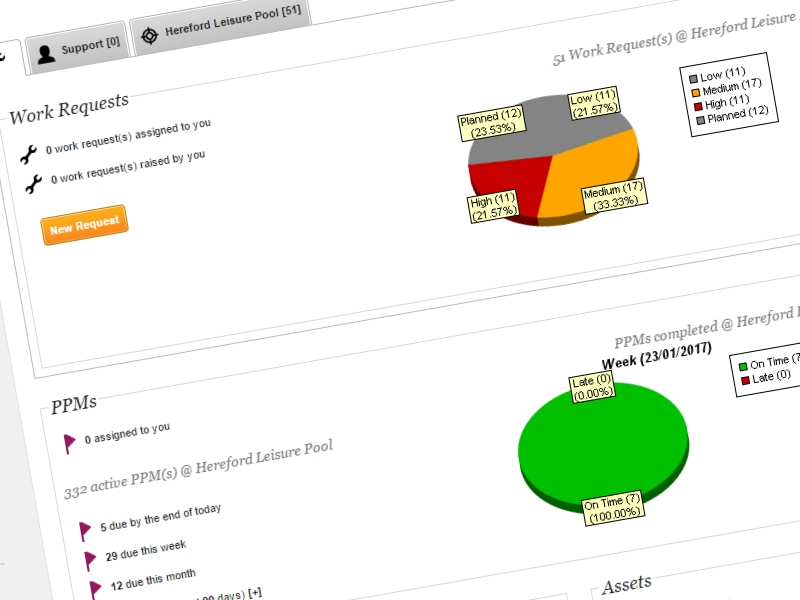Viewport: 800px width, 600px height.
Task: Open the '5 due by the end of today' link
Action: (x=161, y=517)
